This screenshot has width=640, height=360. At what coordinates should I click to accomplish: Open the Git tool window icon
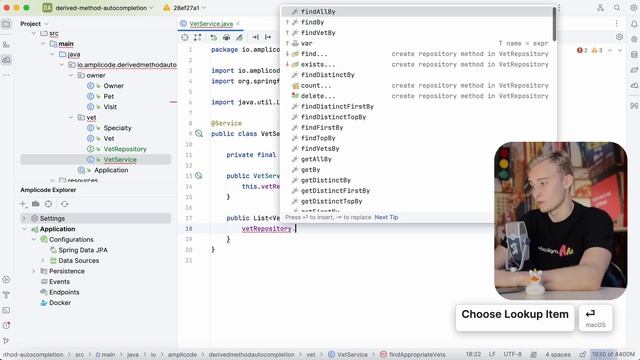(7, 340)
